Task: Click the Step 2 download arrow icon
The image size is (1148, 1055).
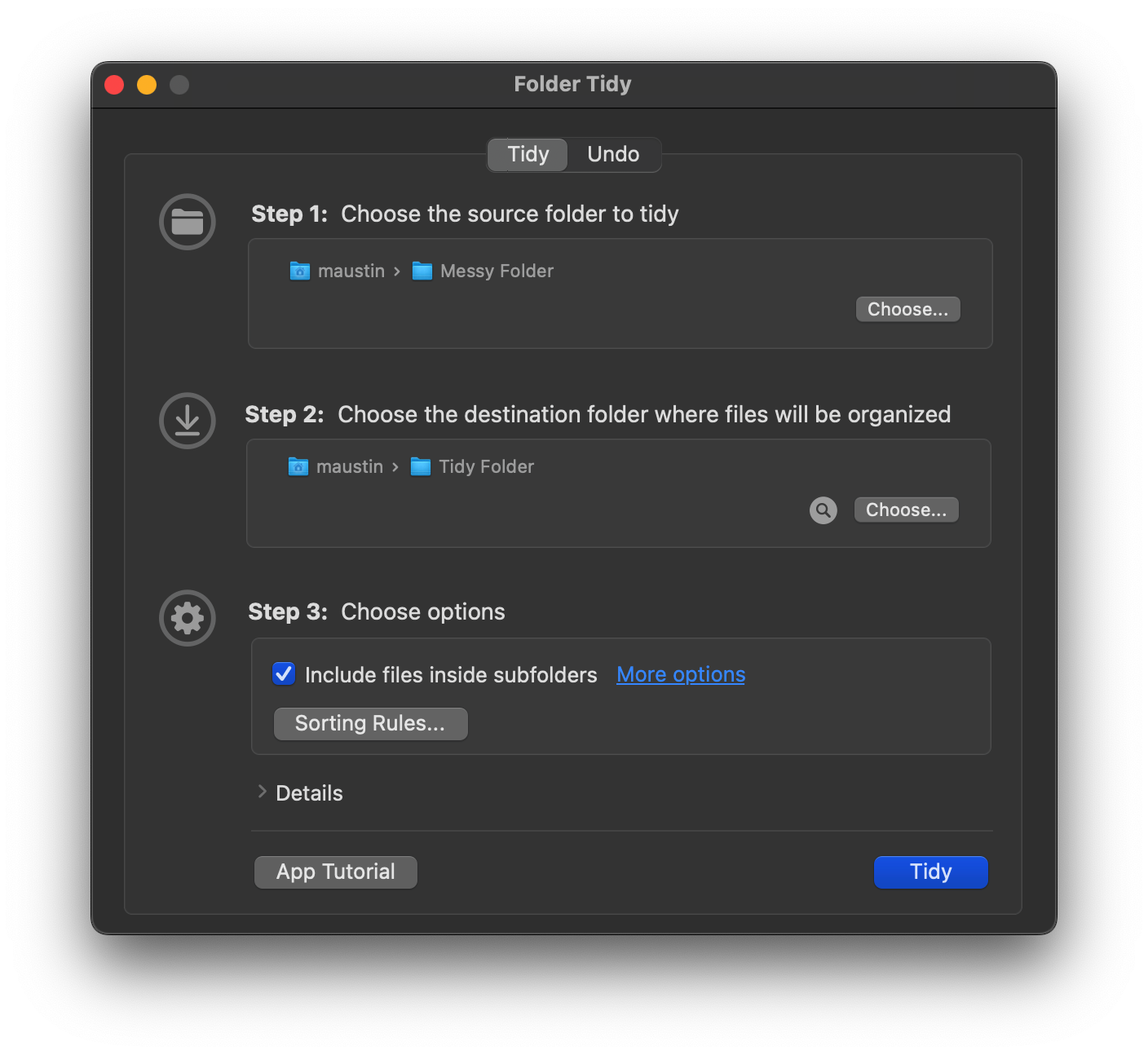Action: point(187,421)
